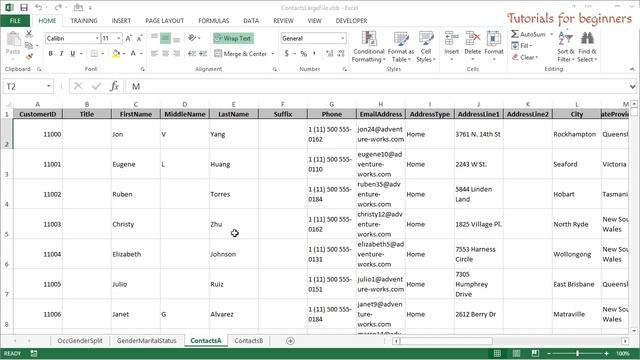Image resolution: width=640 pixels, height=360 pixels.
Task: Toggle Italic formatting
Action: coord(62,53)
